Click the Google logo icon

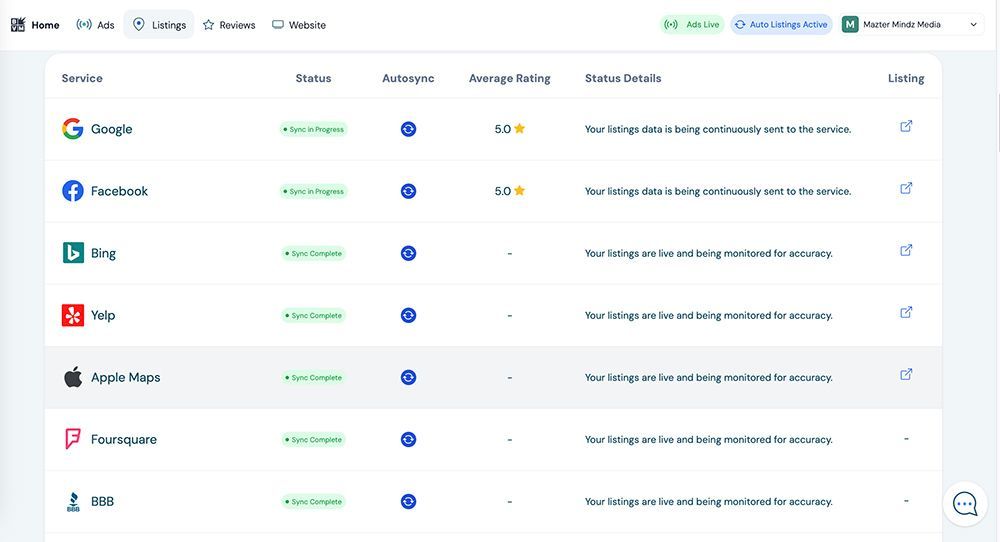(73, 129)
